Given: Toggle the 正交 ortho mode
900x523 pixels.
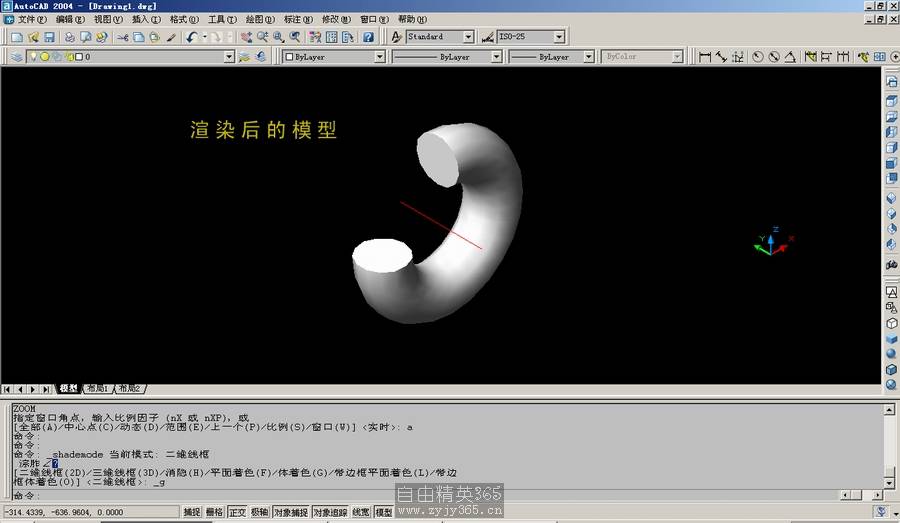Looking at the screenshot, I should point(237,512).
